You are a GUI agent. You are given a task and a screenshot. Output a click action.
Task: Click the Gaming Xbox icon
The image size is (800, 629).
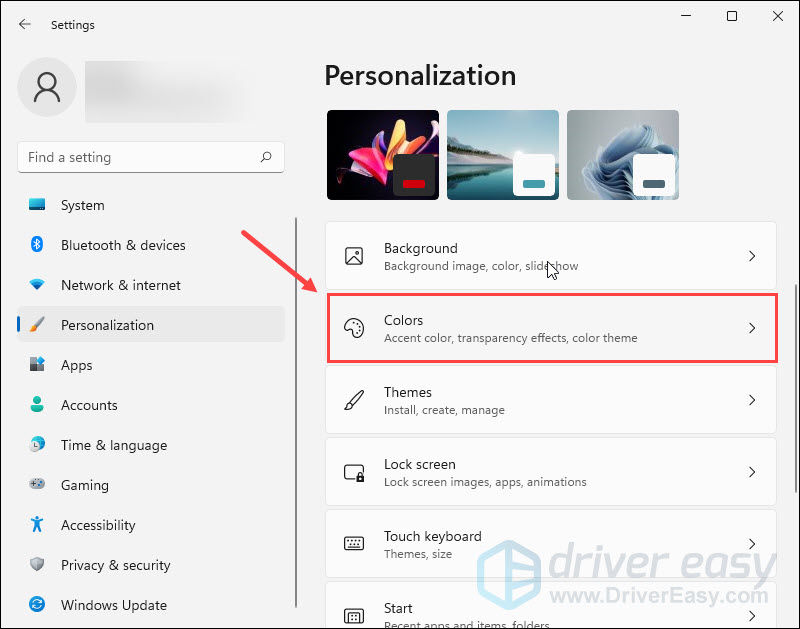[34, 485]
